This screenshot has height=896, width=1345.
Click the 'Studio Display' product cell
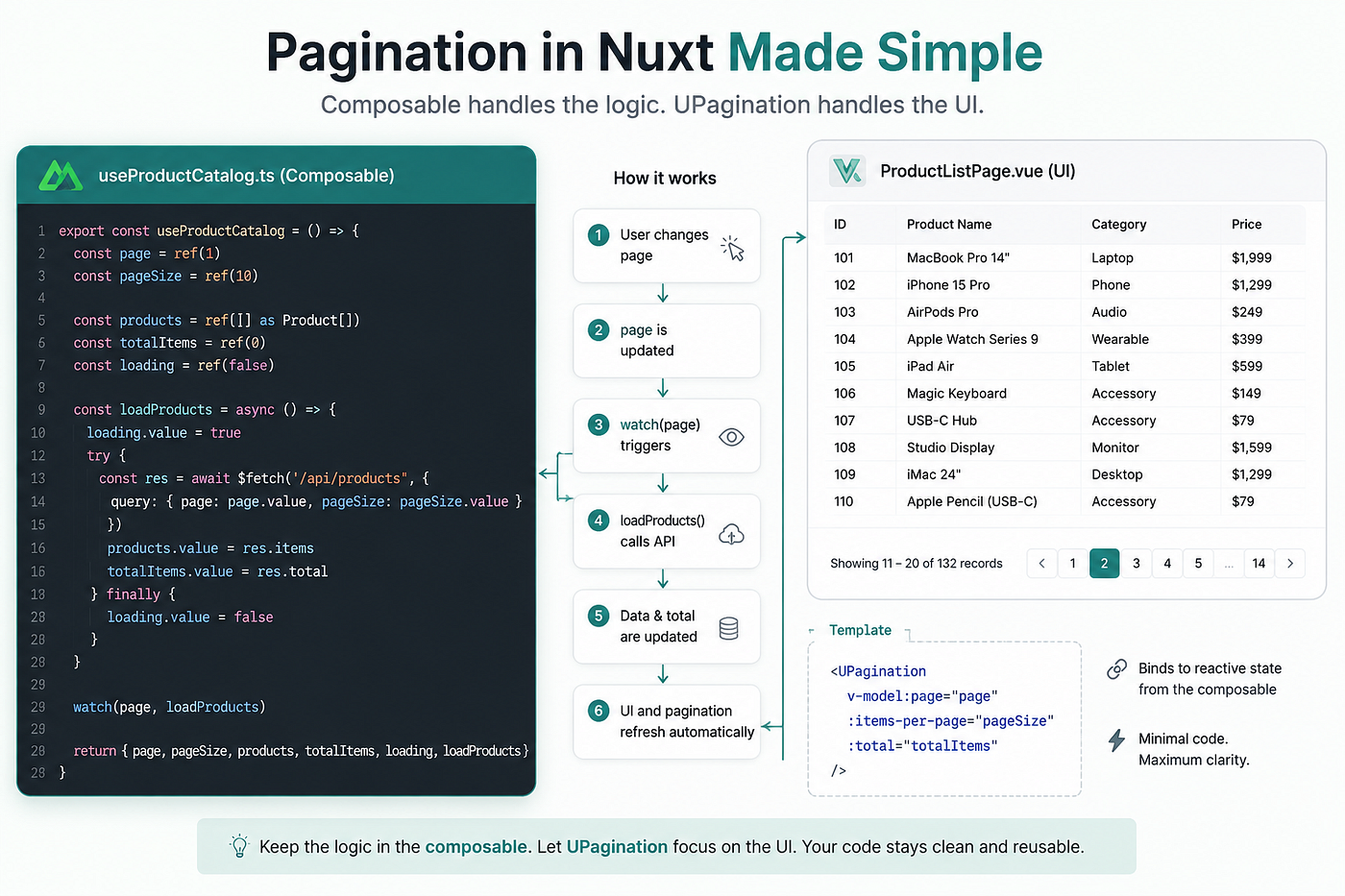click(x=950, y=448)
